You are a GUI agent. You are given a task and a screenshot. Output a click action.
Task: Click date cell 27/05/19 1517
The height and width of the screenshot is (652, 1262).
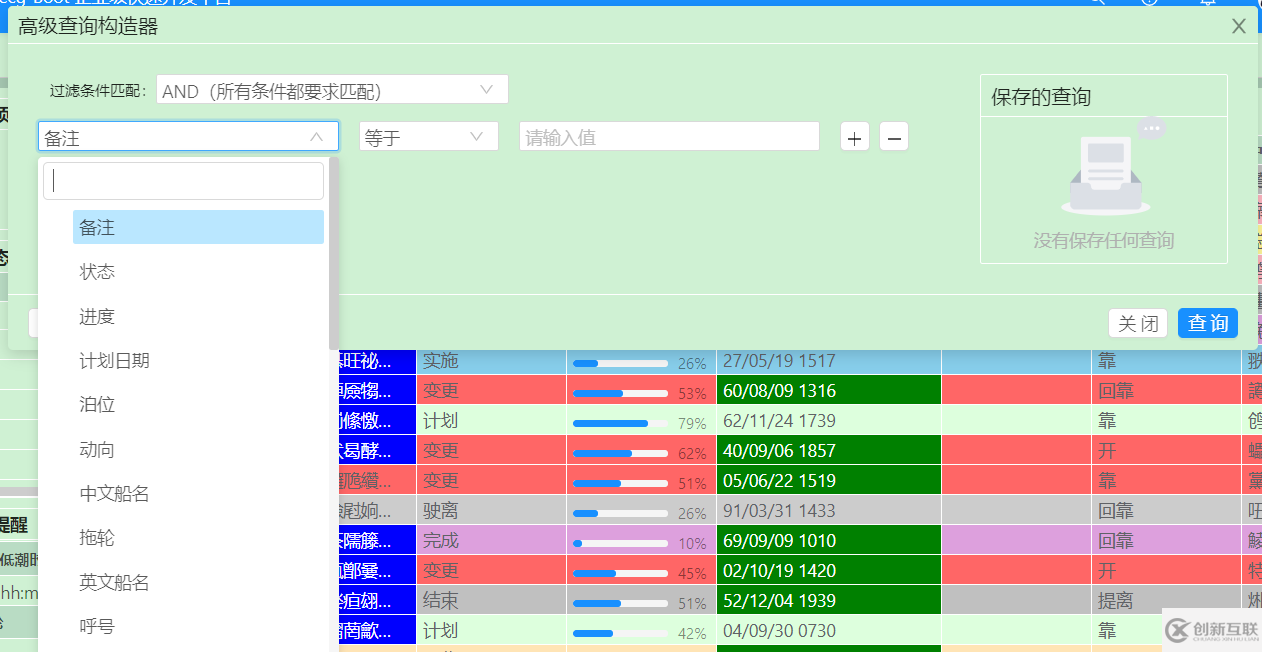(x=829, y=361)
